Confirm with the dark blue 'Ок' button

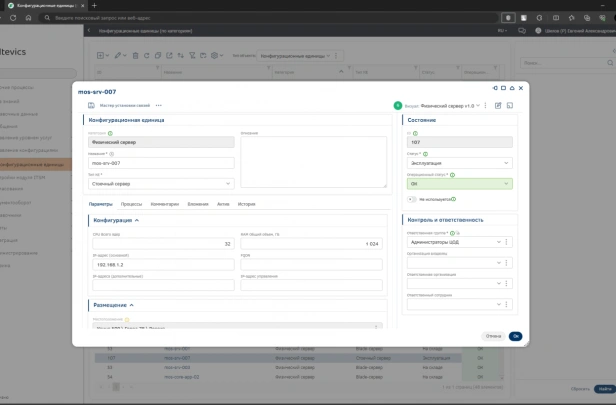click(x=515, y=336)
